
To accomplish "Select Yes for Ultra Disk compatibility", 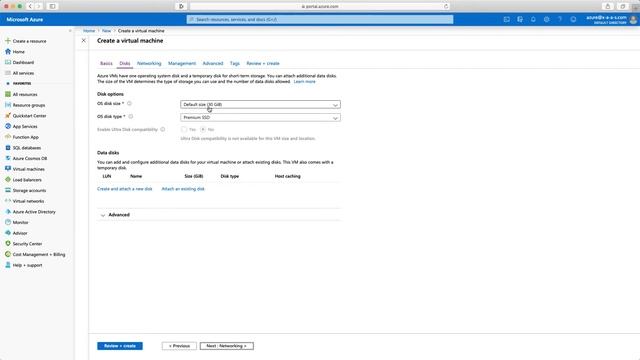I will (x=184, y=129).
